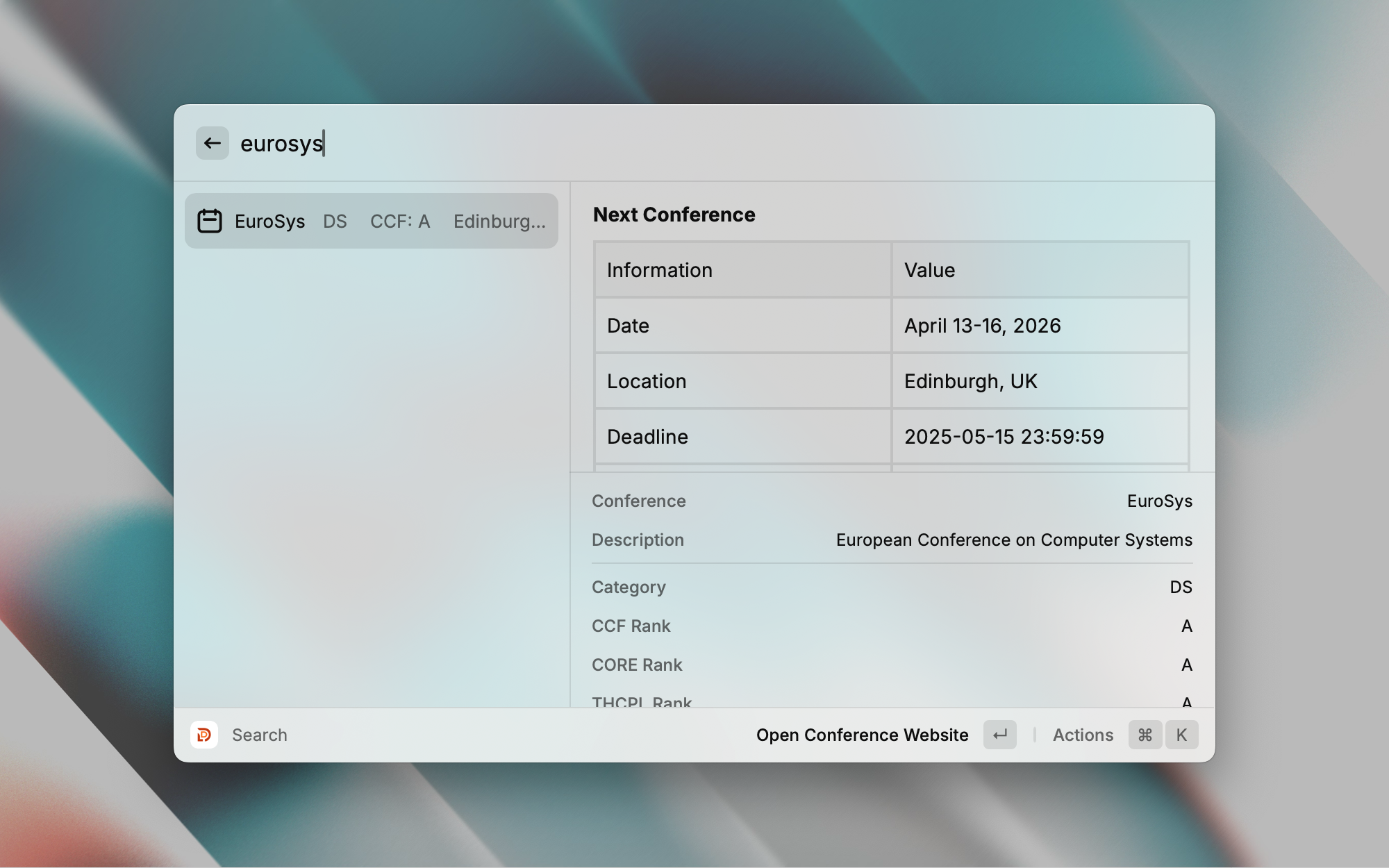
Task: Click the European Conference on Computer Systems description
Action: (1013, 540)
